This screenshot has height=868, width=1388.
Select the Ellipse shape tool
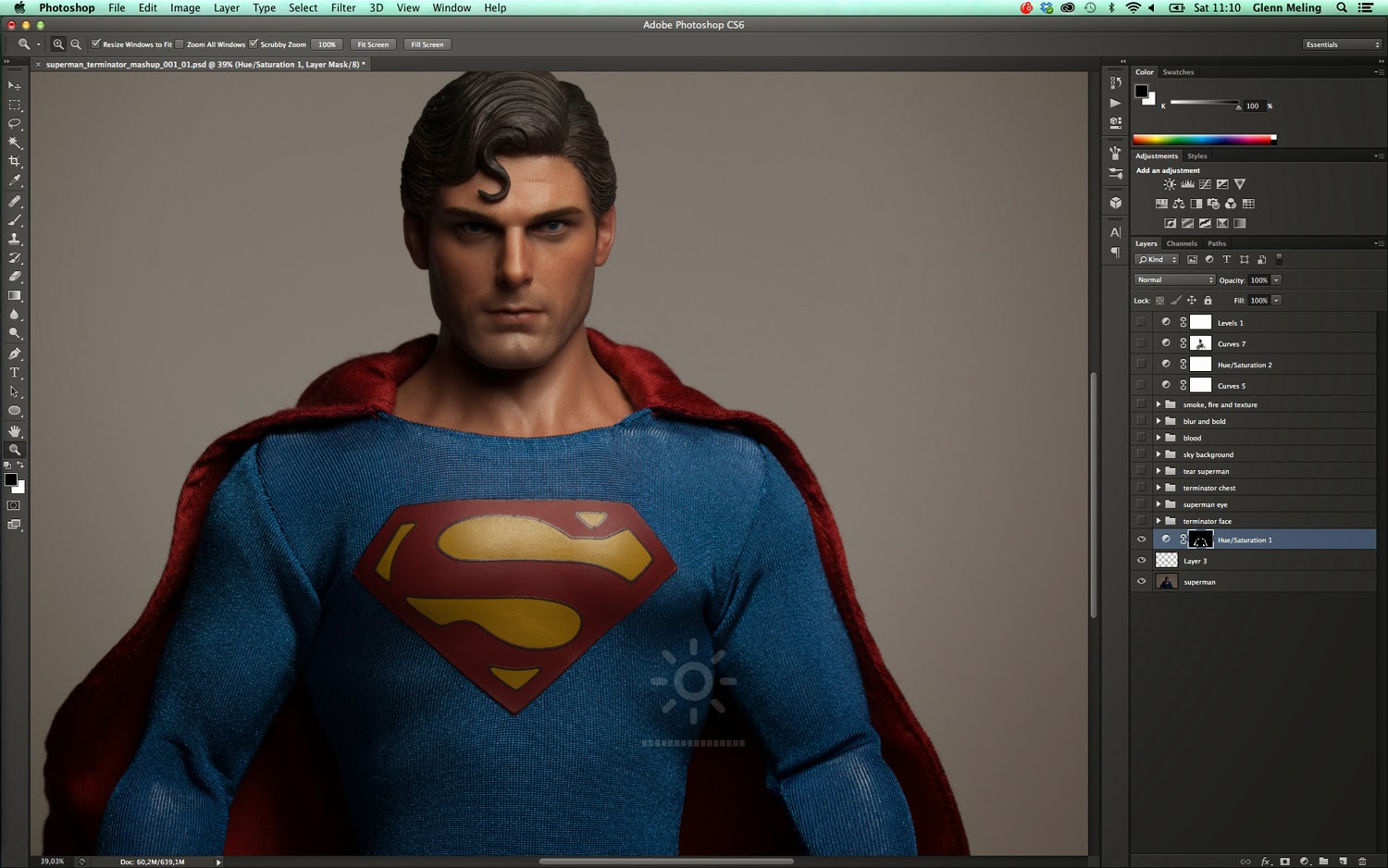click(15, 411)
